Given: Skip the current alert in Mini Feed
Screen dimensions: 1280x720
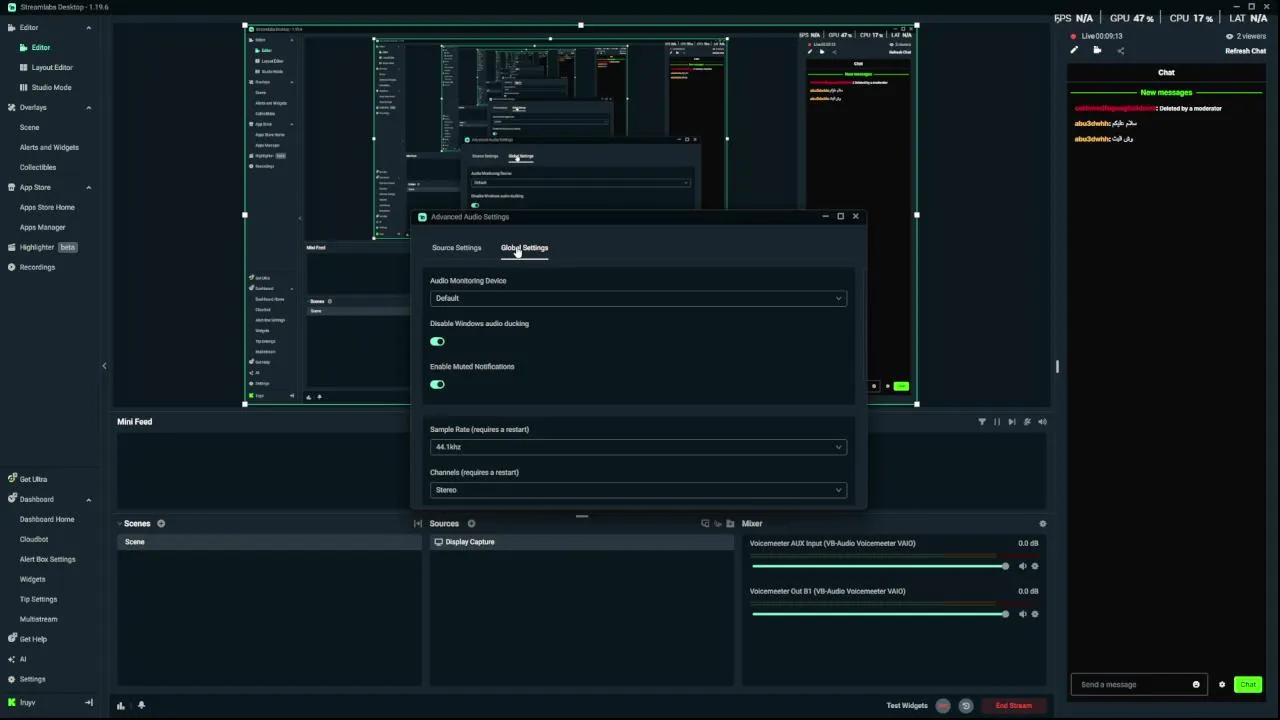Looking at the screenshot, I should click(x=1012, y=422).
